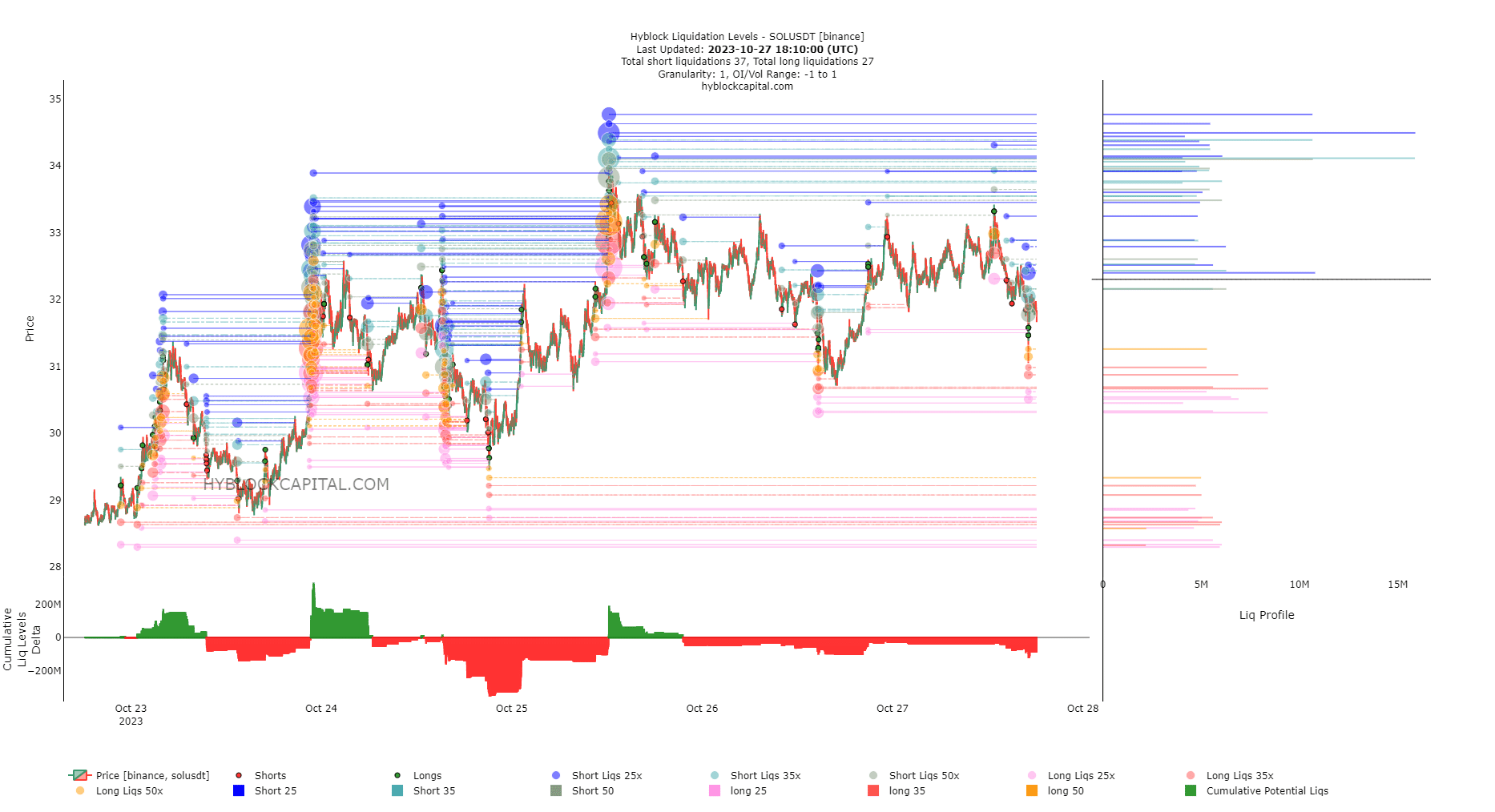Click the Liq Profile axis title

pyautogui.click(x=1267, y=615)
